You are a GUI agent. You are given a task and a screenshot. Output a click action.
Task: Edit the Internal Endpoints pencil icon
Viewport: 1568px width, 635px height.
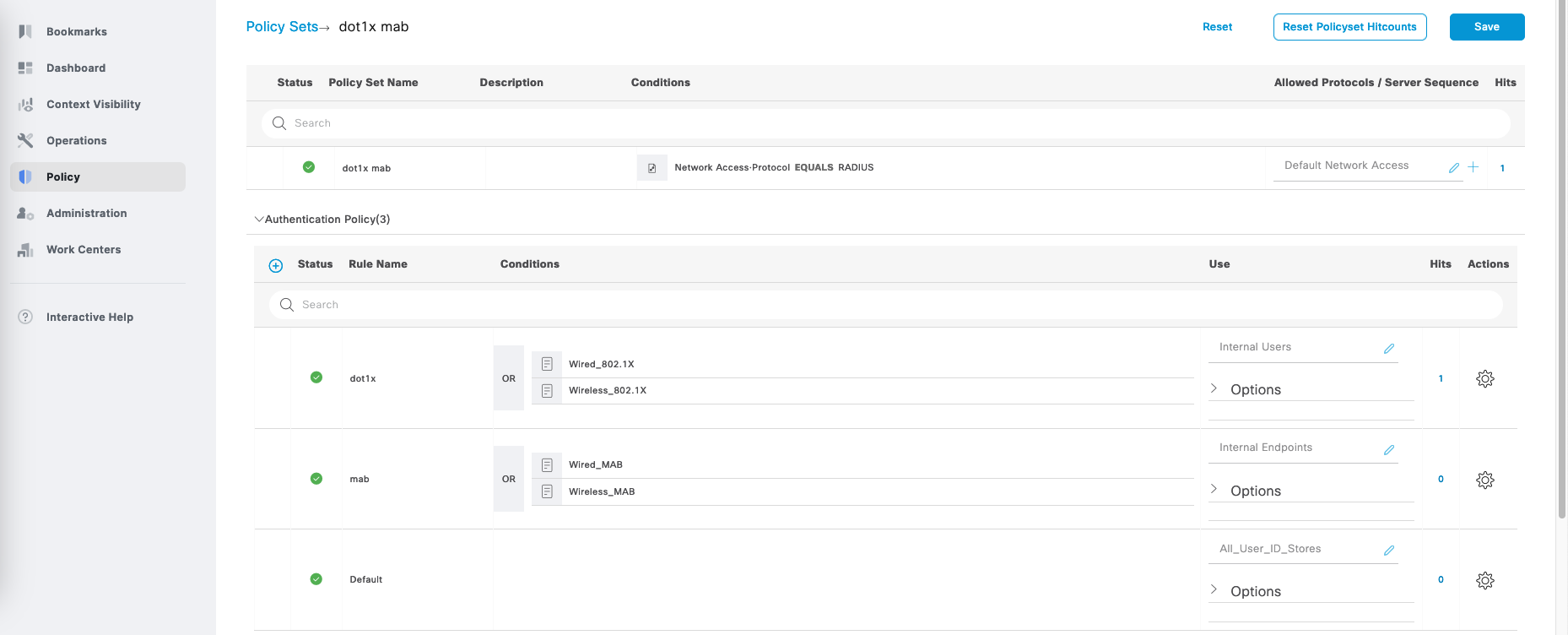click(x=1388, y=450)
